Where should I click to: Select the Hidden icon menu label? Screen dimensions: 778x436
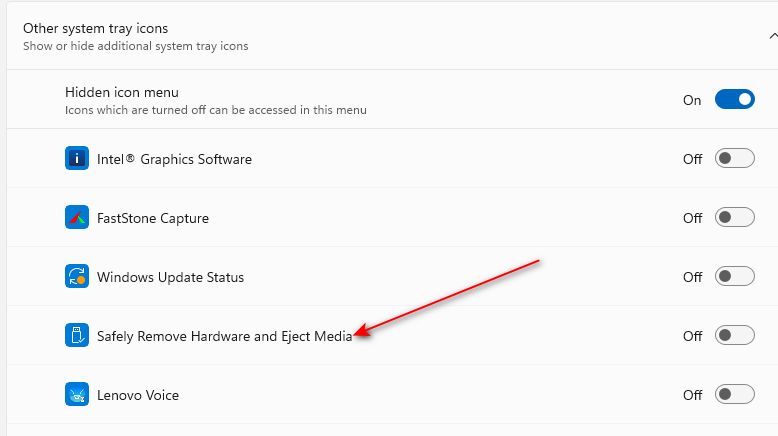pyautogui.click(x=122, y=92)
